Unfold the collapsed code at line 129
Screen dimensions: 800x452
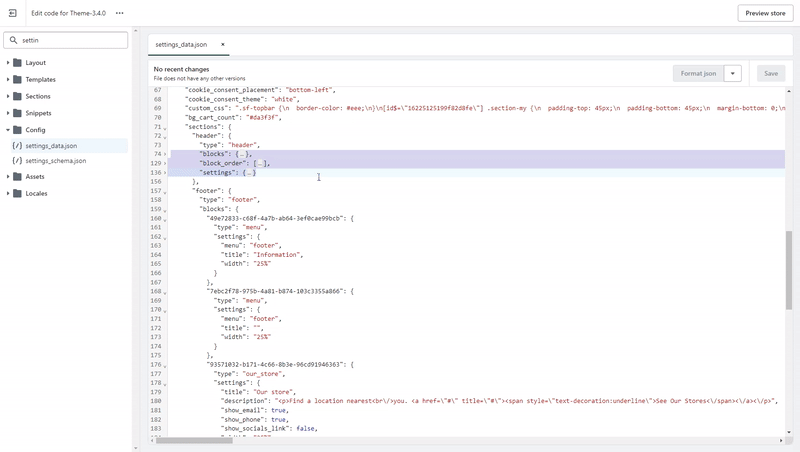coord(165,163)
